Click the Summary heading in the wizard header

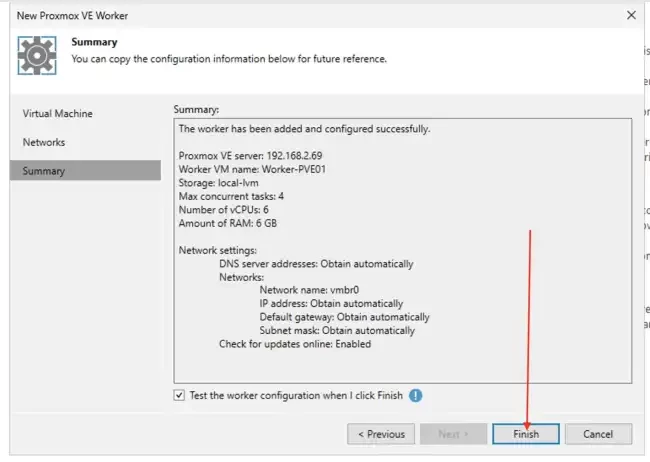pyautogui.click(x=94, y=42)
